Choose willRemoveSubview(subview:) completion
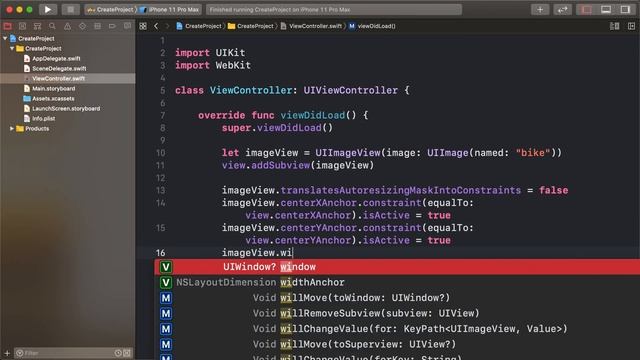 pyautogui.click(x=397, y=313)
